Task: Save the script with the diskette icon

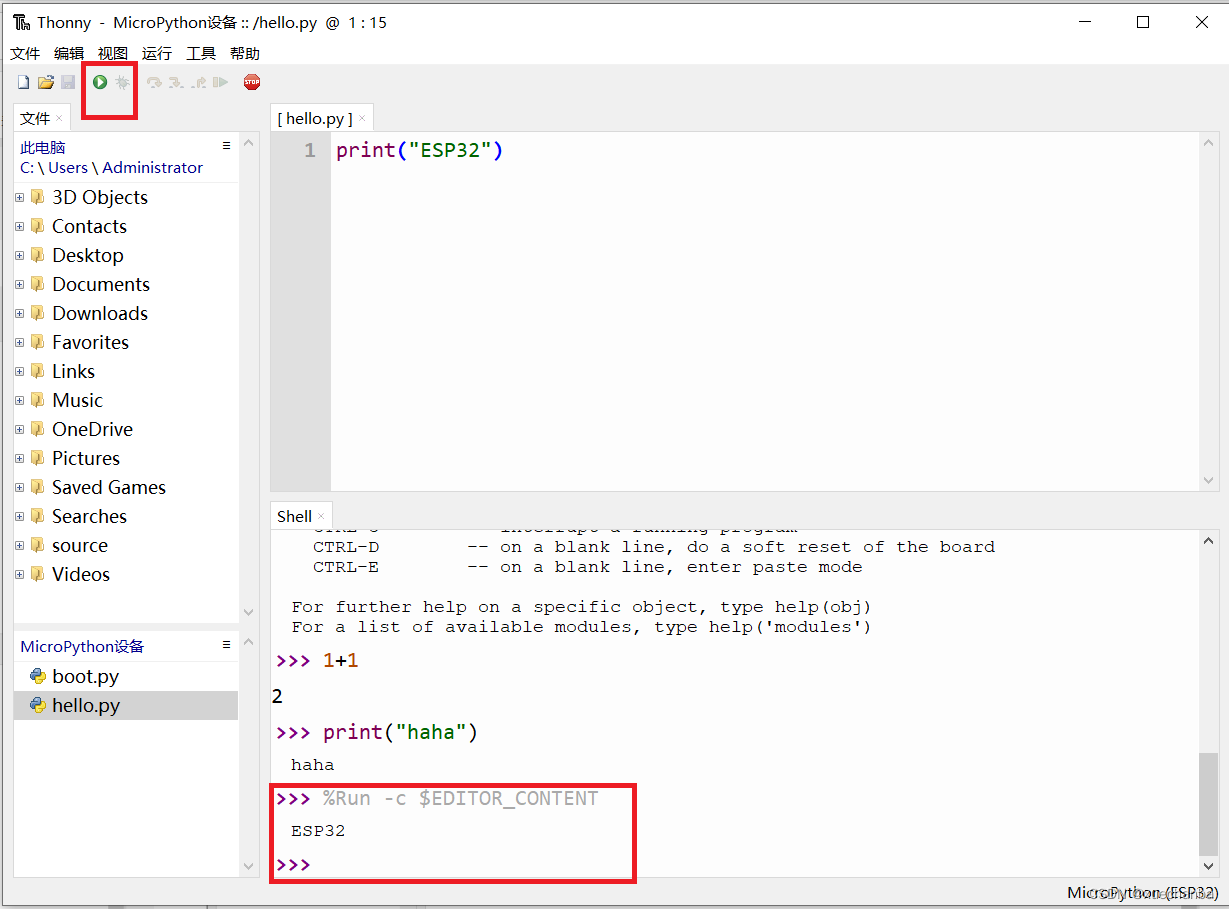Action: tap(68, 82)
